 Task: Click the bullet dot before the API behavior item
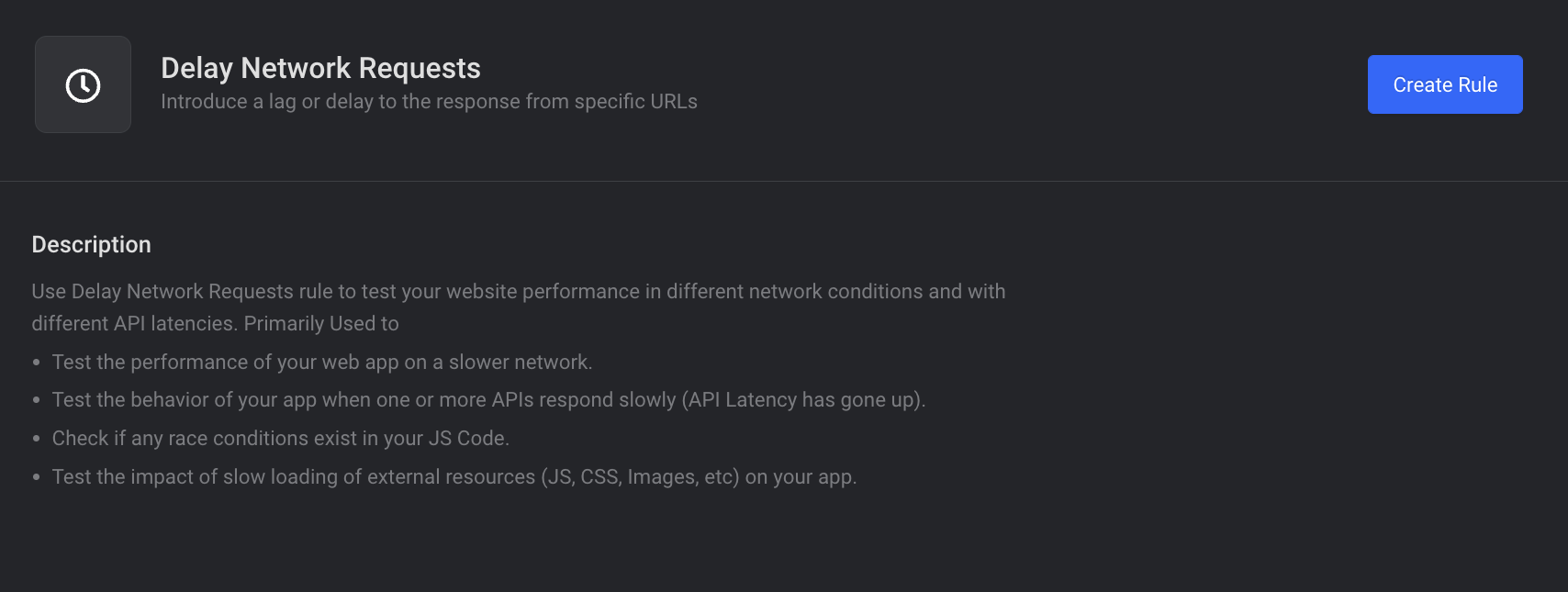pos(37,401)
